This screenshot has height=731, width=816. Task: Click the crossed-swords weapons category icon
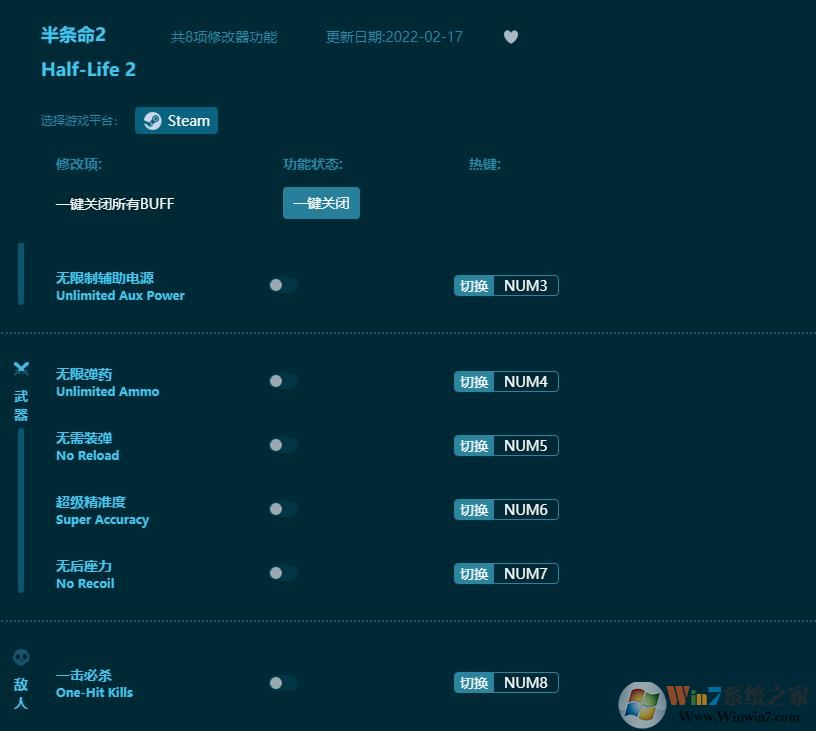(x=21, y=368)
